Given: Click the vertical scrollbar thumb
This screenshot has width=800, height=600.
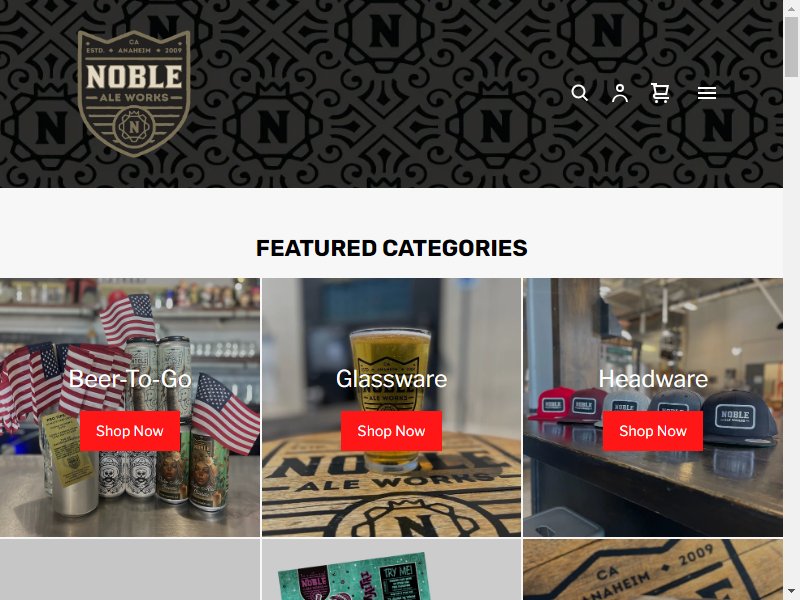Looking at the screenshot, I should tap(791, 47).
